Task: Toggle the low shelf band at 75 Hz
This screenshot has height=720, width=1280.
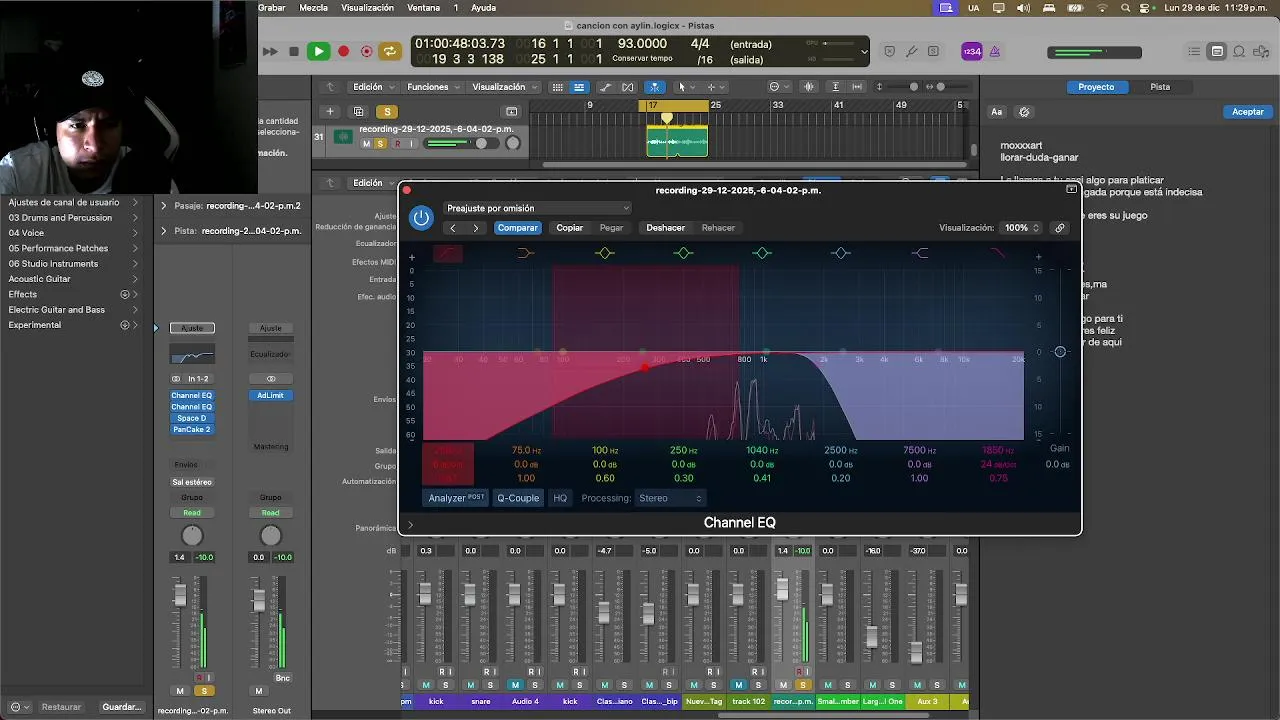Action: (x=526, y=253)
